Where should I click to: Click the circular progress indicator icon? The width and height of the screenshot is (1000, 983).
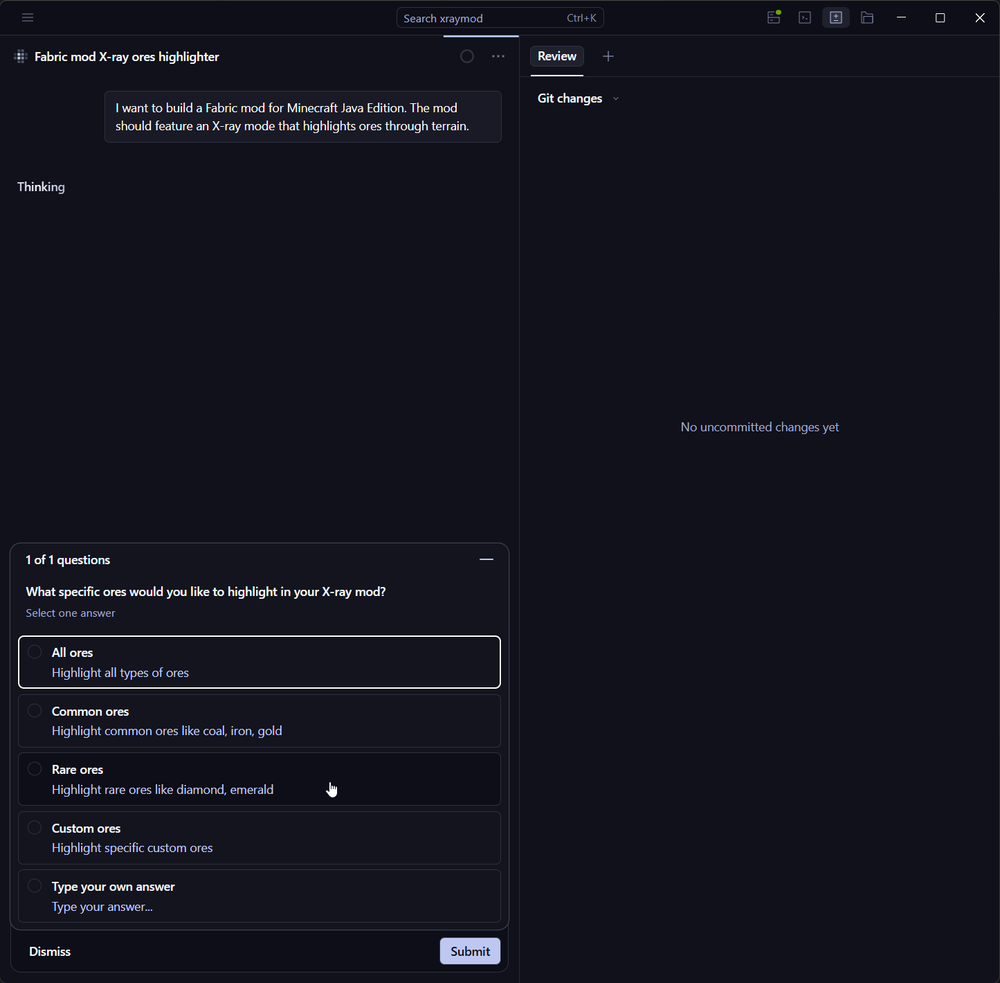coord(467,57)
